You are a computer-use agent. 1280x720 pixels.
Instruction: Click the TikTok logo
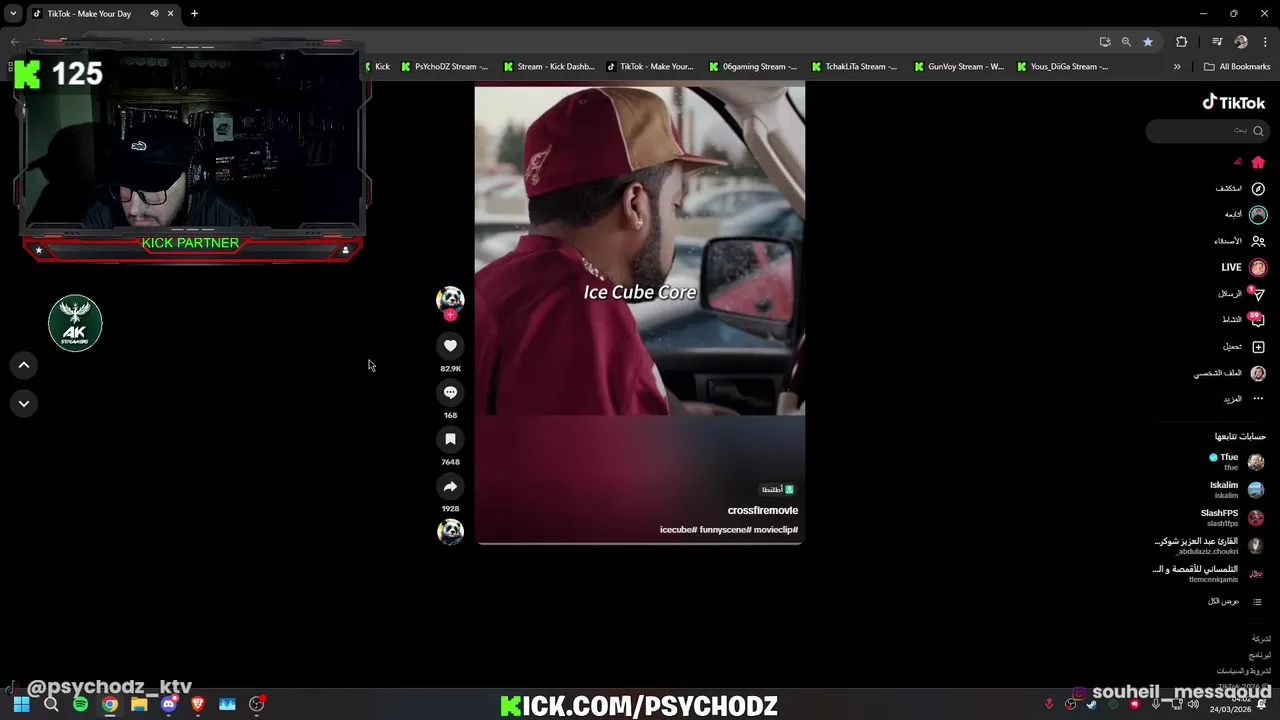pyautogui.click(x=1233, y=102)
